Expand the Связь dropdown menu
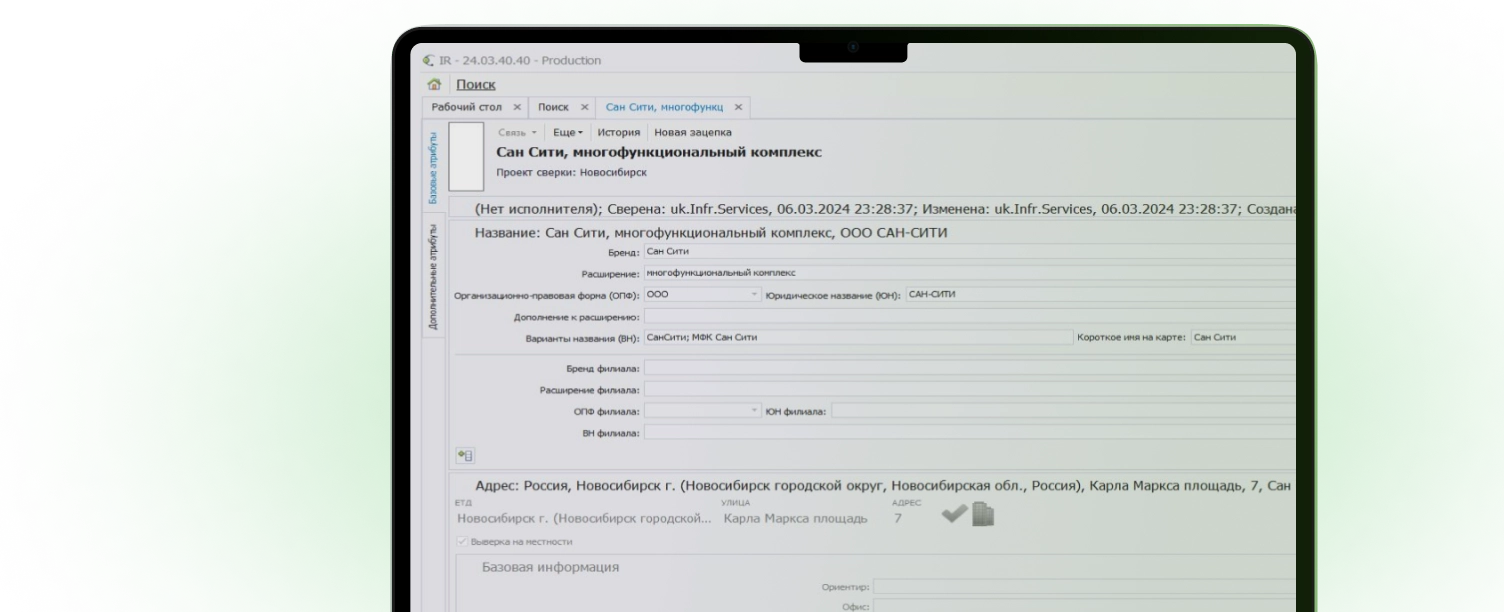Screen dimensions: 1504x612 [x=517, y=132]
